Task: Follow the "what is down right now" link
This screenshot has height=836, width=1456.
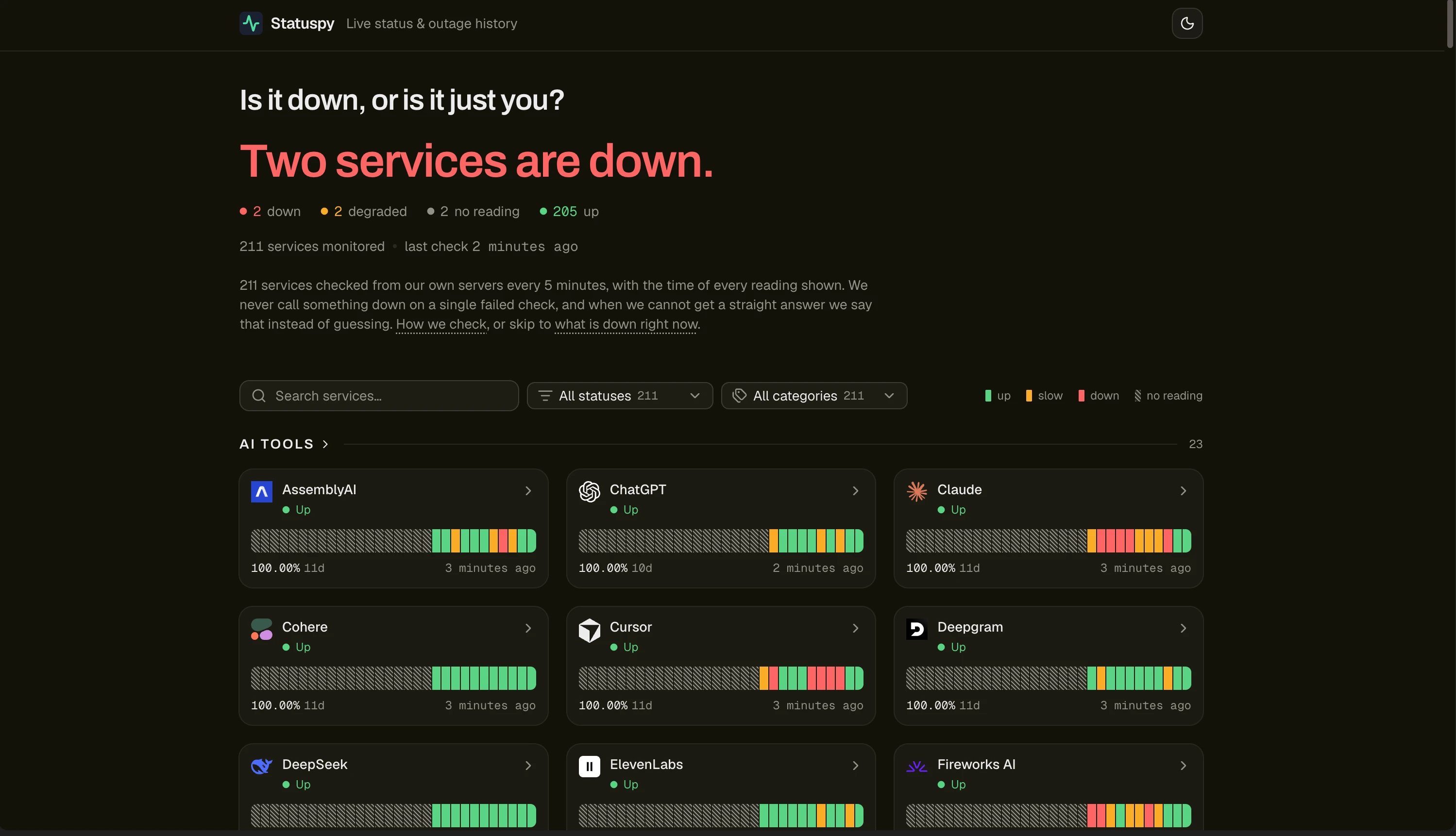Action: coord(626,324)
